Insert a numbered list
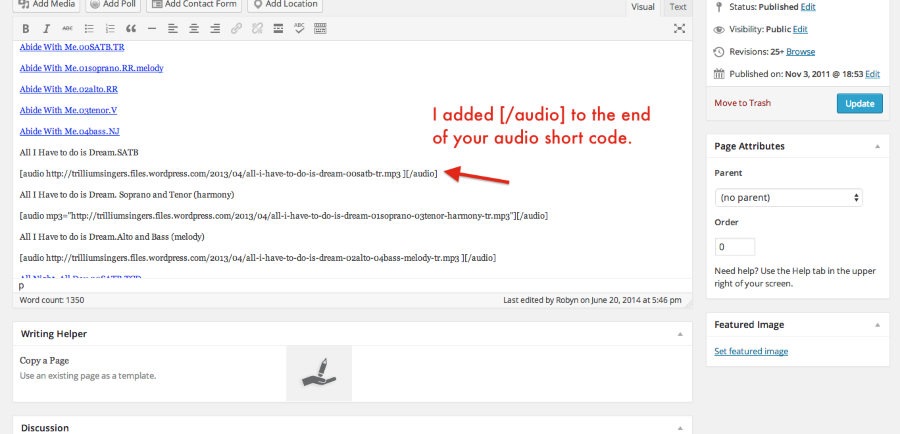The height and width of the screenshot is (434, 900). [110, 29]
